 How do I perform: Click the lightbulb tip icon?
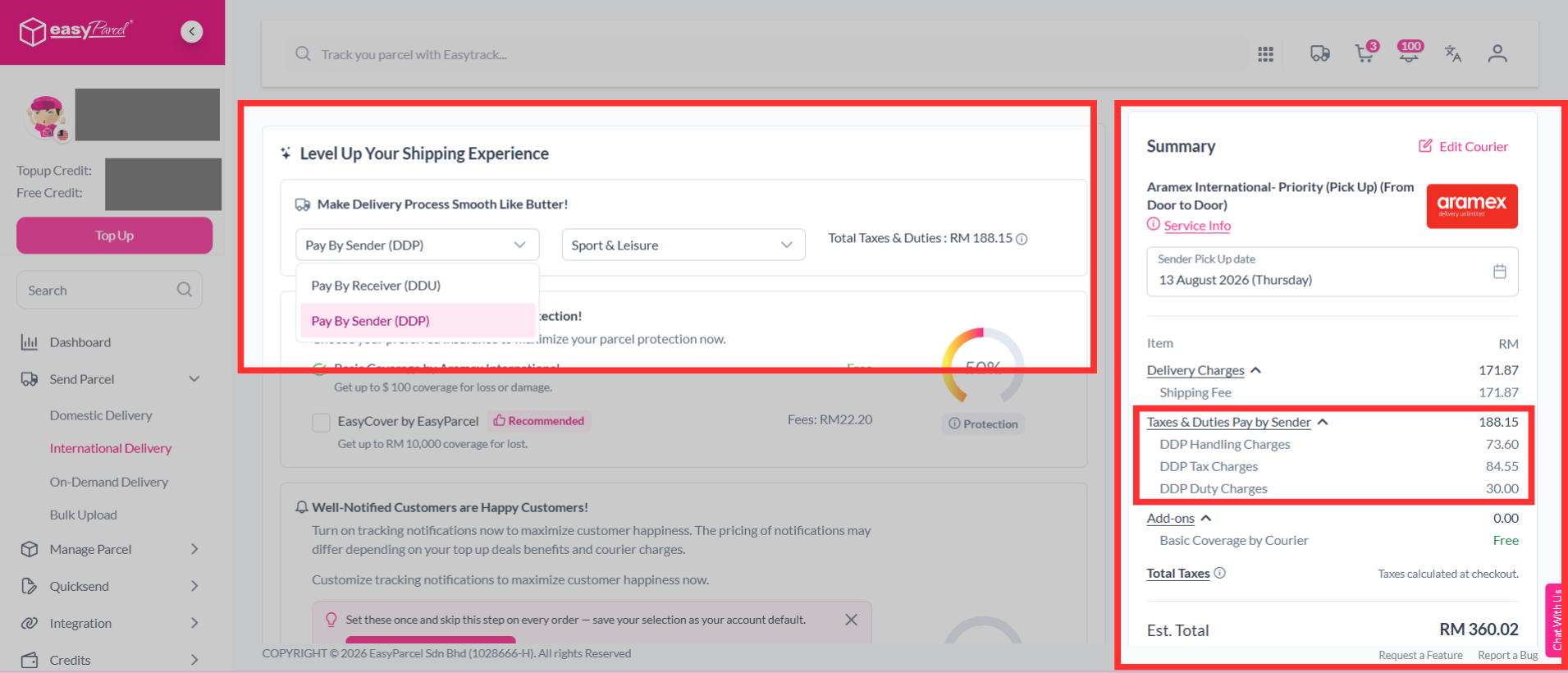331,620
